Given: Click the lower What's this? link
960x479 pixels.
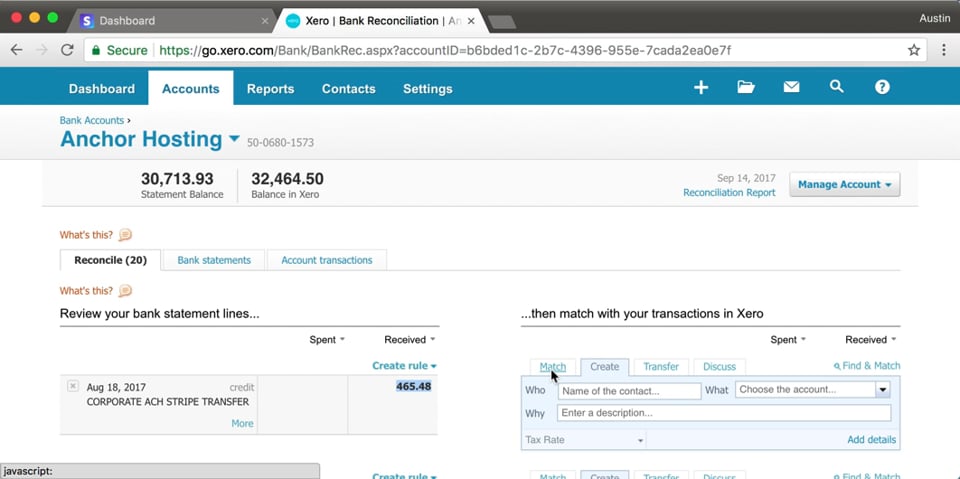Looking at the screenshot, I should pos(86,290).
